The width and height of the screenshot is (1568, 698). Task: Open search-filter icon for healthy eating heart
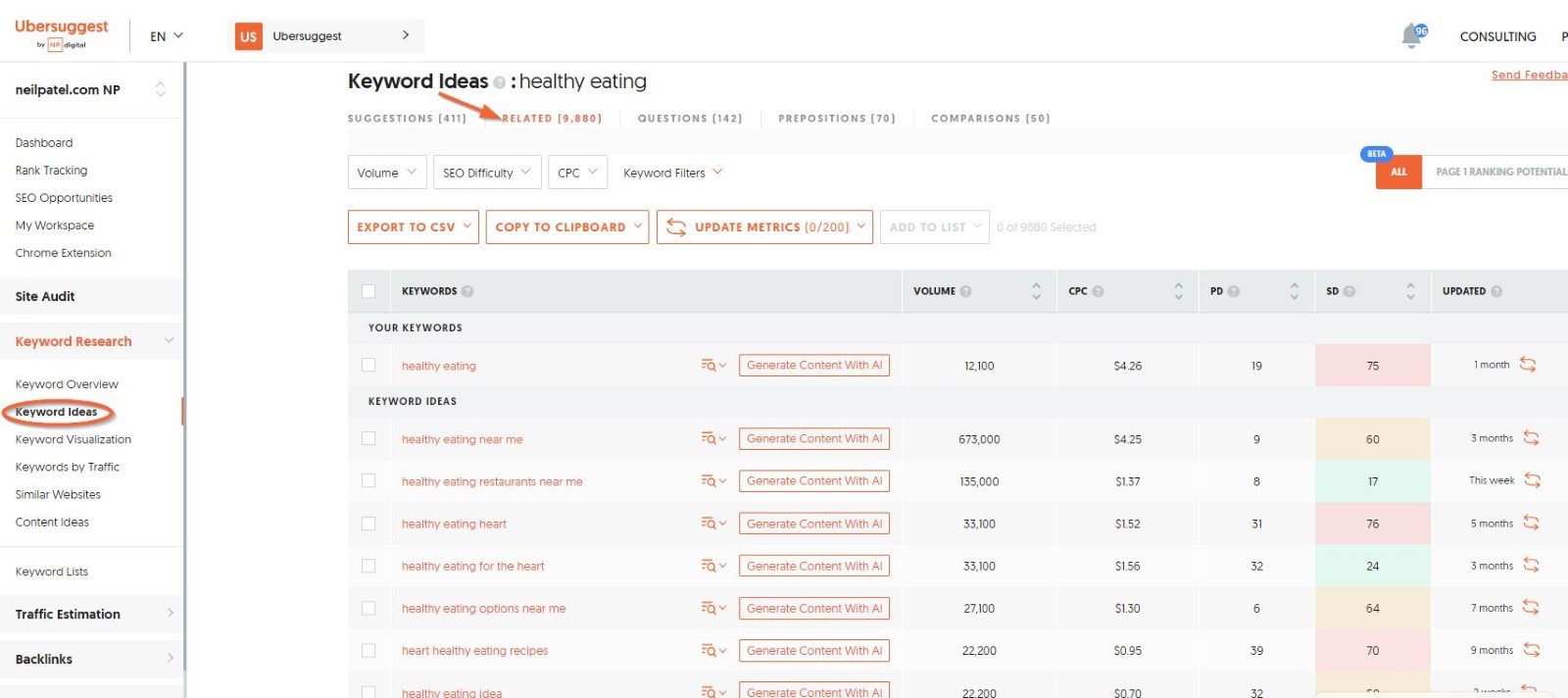tap(712, 523)
